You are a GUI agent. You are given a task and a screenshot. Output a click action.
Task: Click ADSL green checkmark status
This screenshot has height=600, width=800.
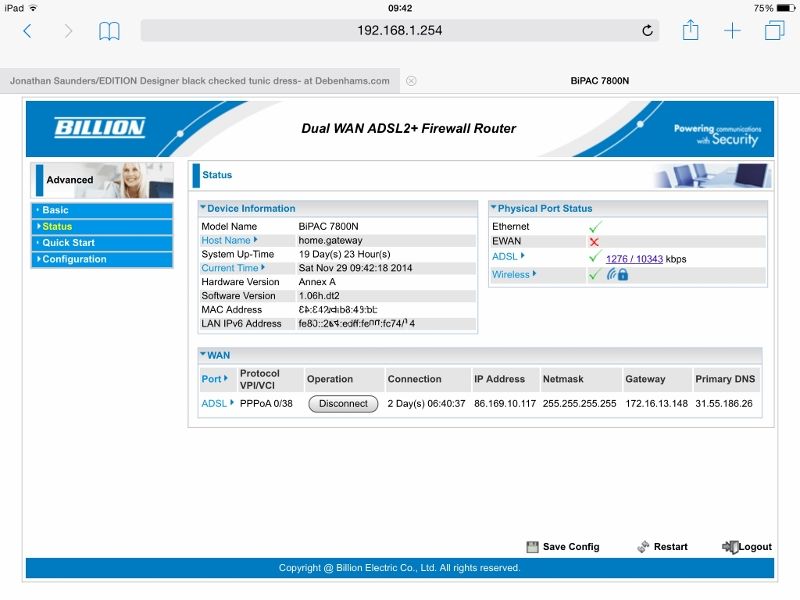[x=594, y=257]
